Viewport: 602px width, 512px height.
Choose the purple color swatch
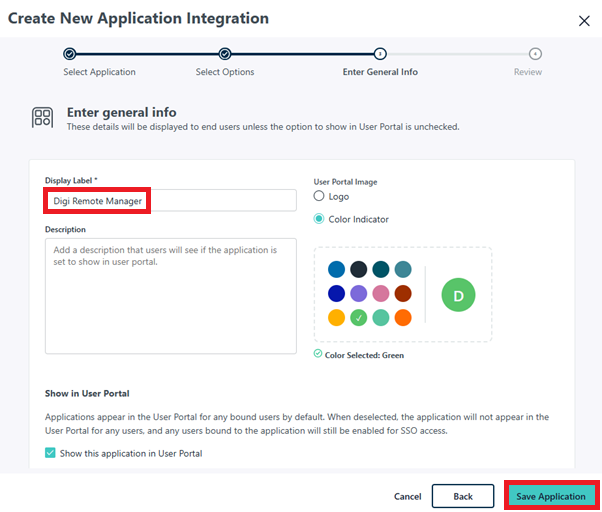[358, 294]
